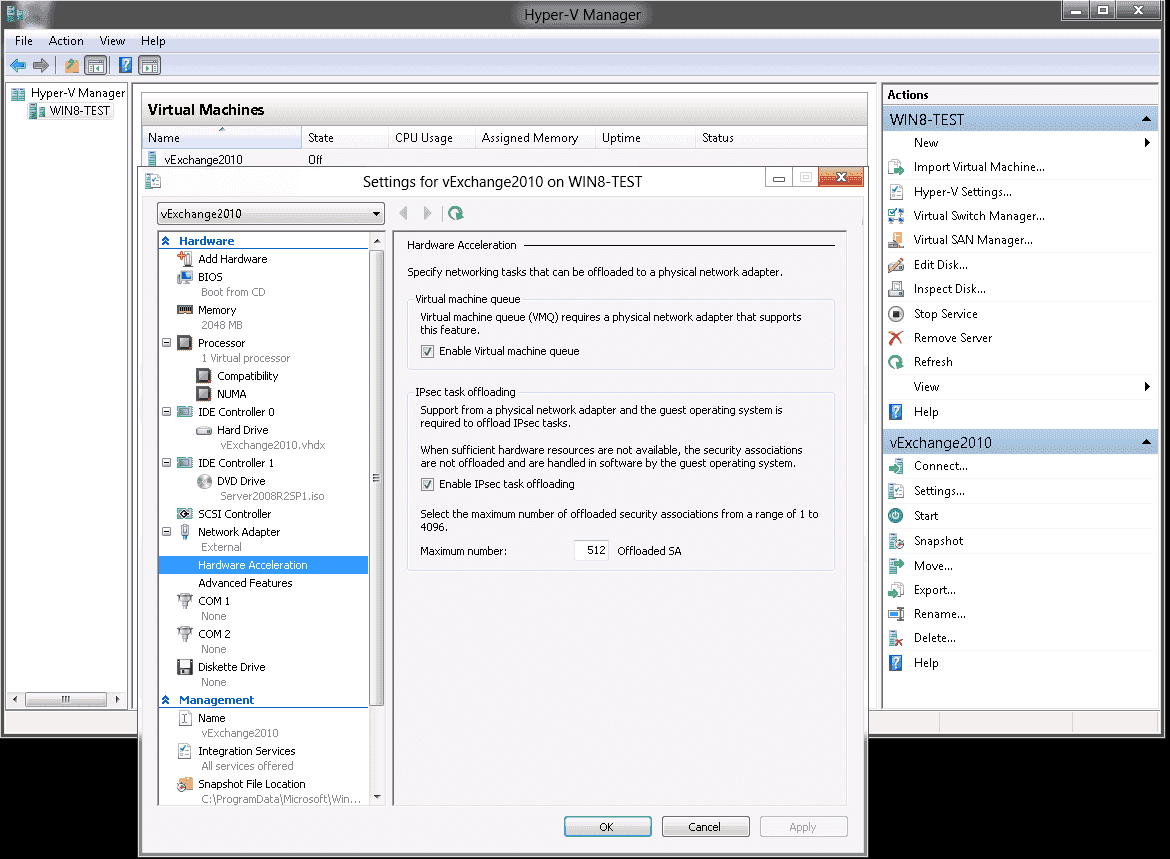The width and height of the screenshot is (1170, 859).
Task: Click the Back arrow in Hyper-V Manager toolbar
Action: pos(18,66)
